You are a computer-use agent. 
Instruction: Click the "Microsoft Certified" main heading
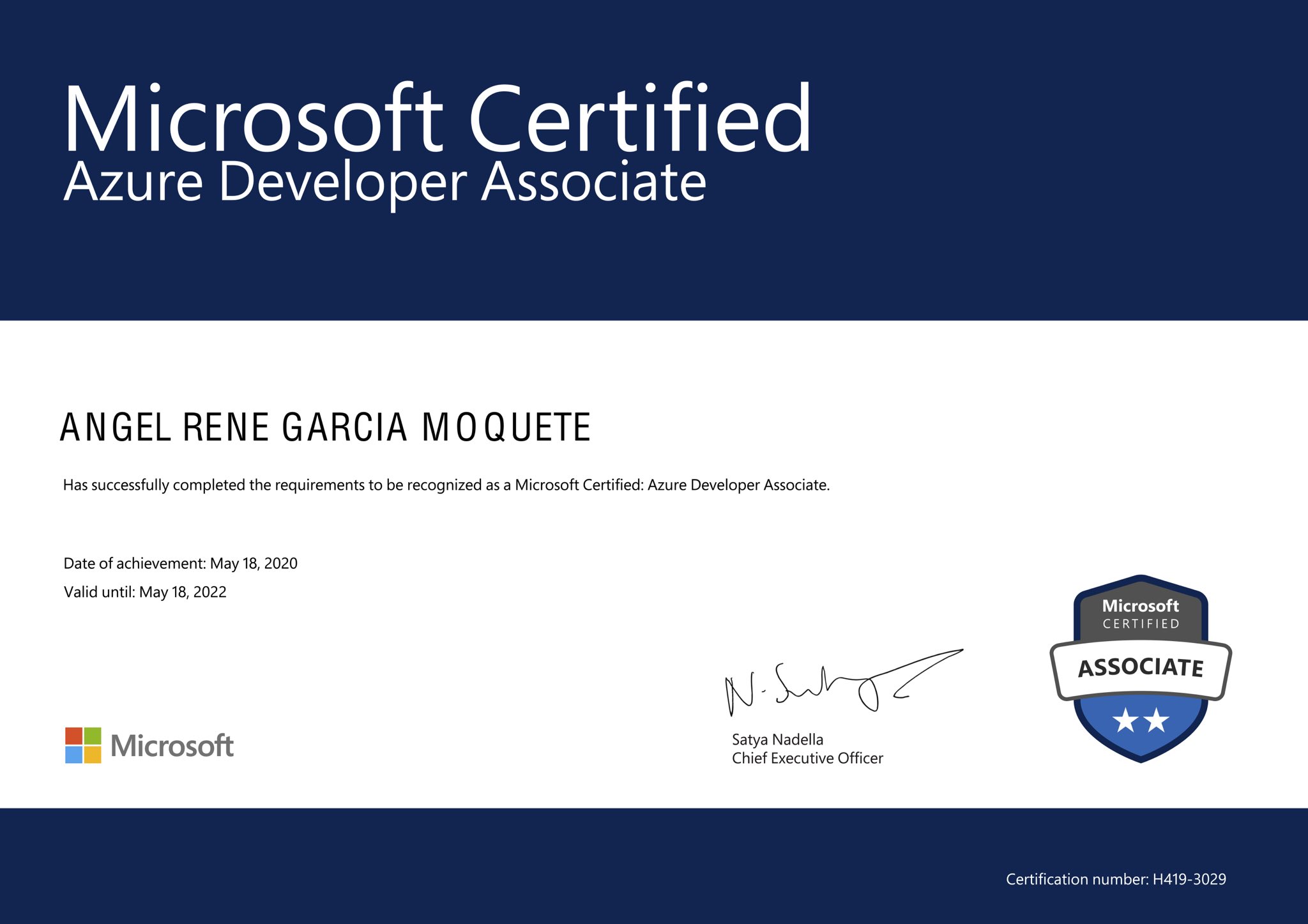pyautogui.click(x=437, y=119)
